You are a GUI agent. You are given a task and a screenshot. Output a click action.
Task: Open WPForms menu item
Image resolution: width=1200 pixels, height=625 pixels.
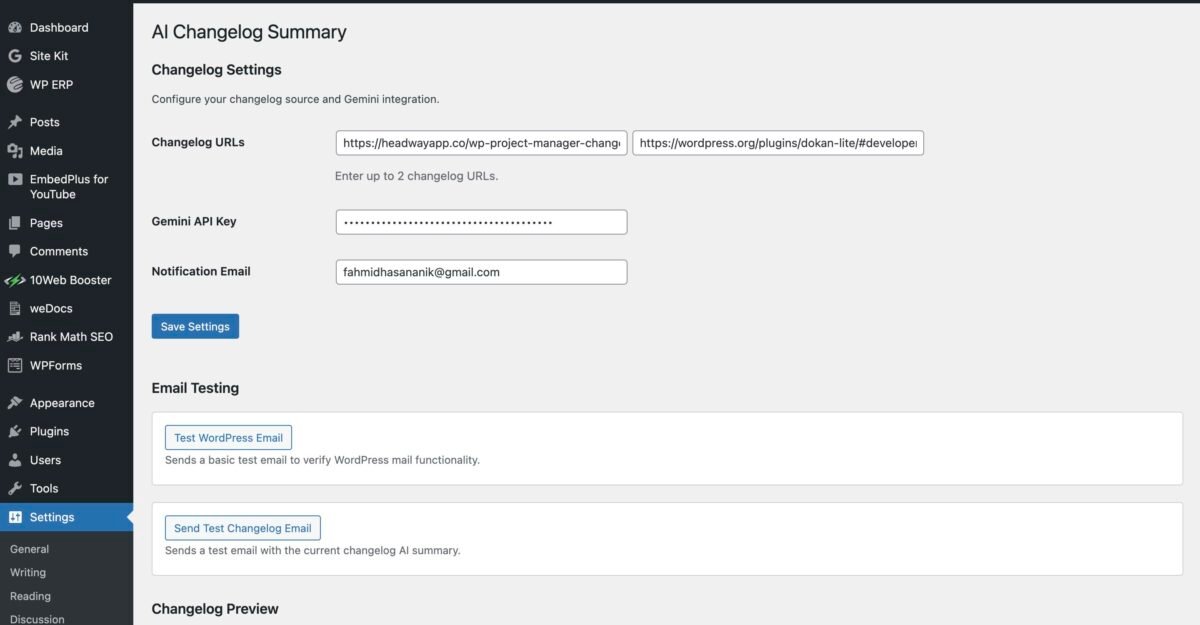tap(66, 365)
